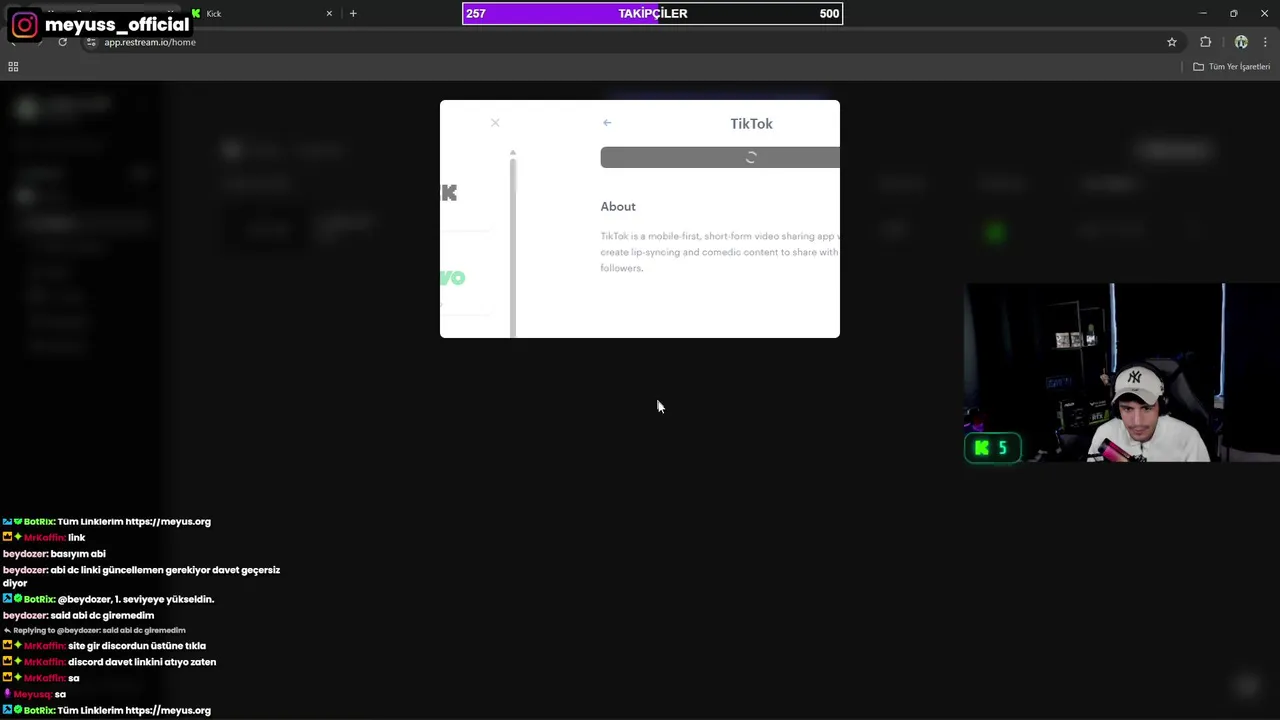Image resolution: width=1280 pixels, height=720 pixels.
Task: Open the browser profile avatar
Action: pyautogui.click(x=1241, y=42)
